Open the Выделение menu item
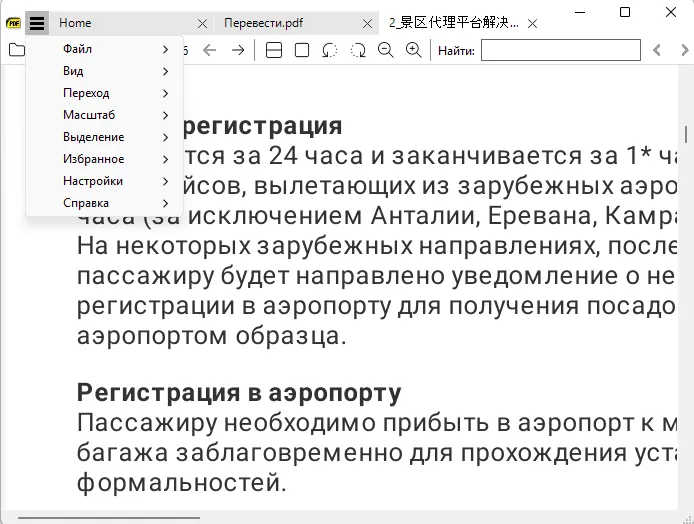 [x=104, y=137]
